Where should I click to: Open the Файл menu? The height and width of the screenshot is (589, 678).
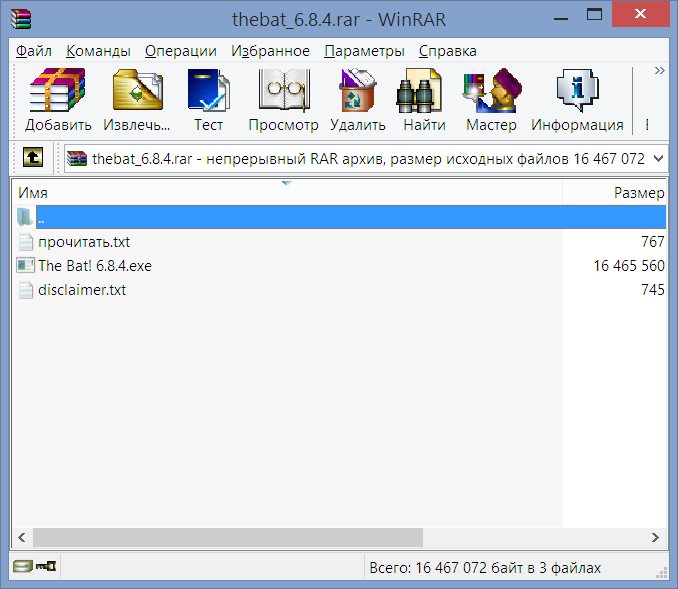click(x=34, y=51)
